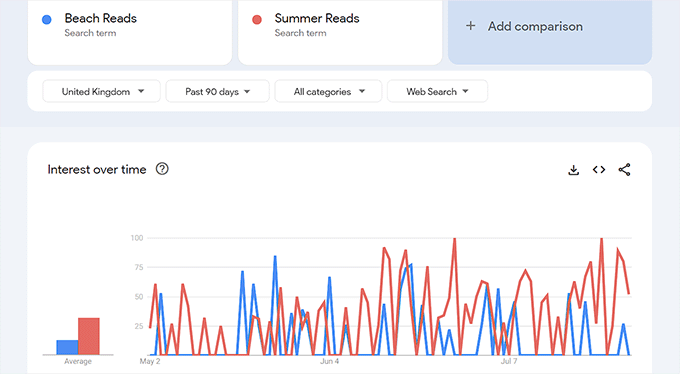Viewport: 680px width, 374px height.
Task: Click the 100 y-axis value
Action: 137,238
